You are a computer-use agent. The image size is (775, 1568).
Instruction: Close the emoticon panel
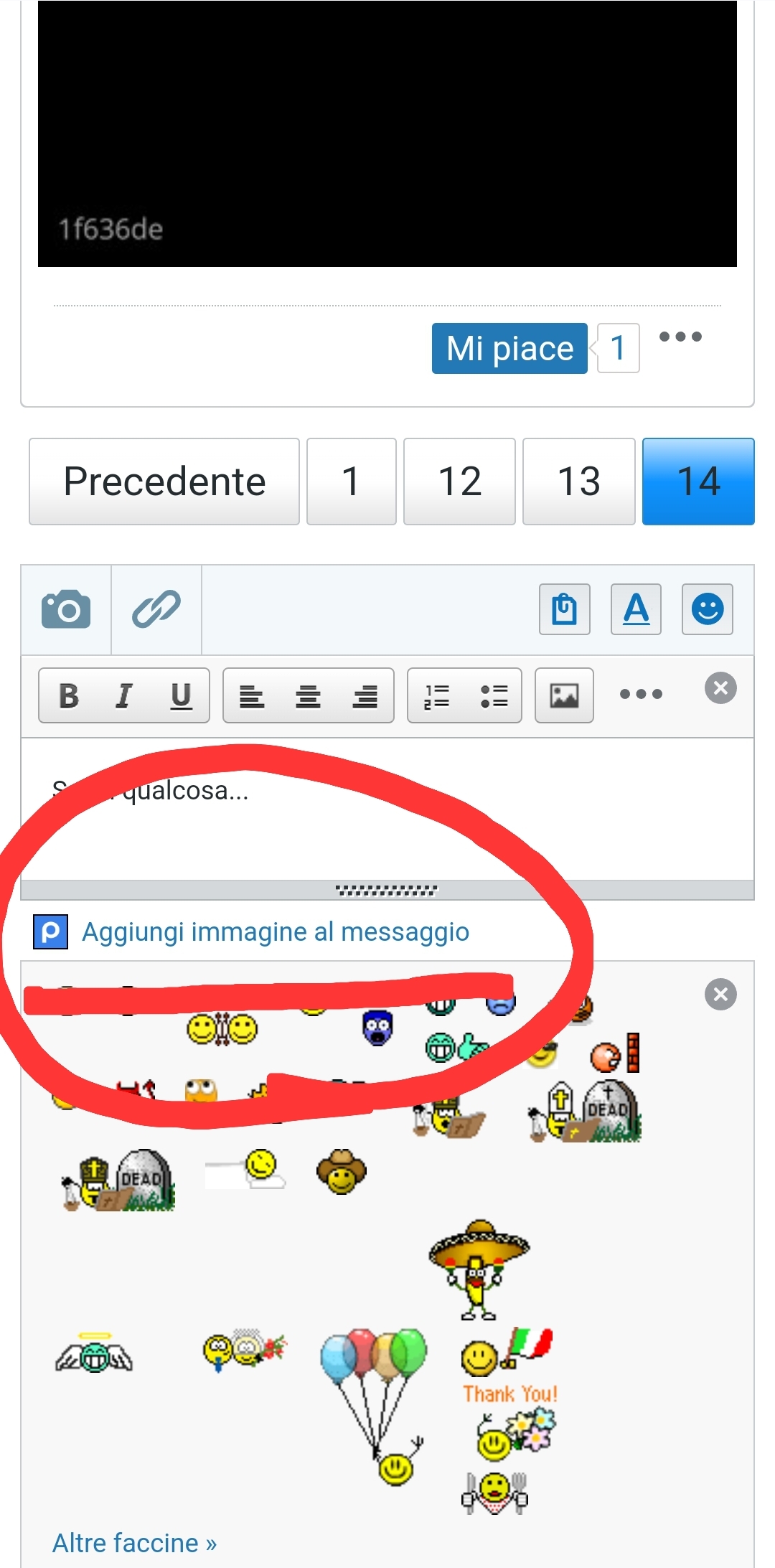coord(720,994)
